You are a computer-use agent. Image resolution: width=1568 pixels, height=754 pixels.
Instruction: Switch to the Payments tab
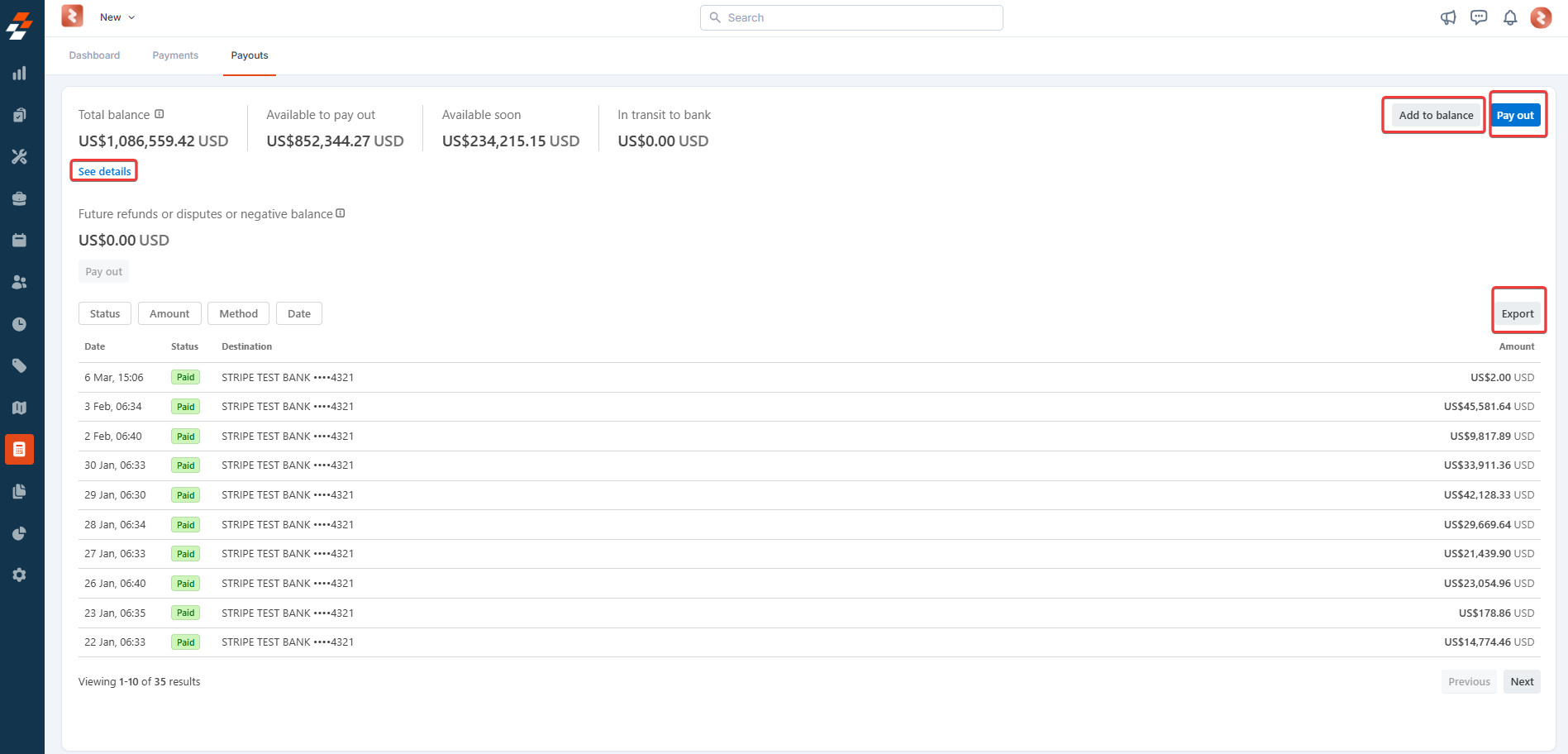point(175,55)
